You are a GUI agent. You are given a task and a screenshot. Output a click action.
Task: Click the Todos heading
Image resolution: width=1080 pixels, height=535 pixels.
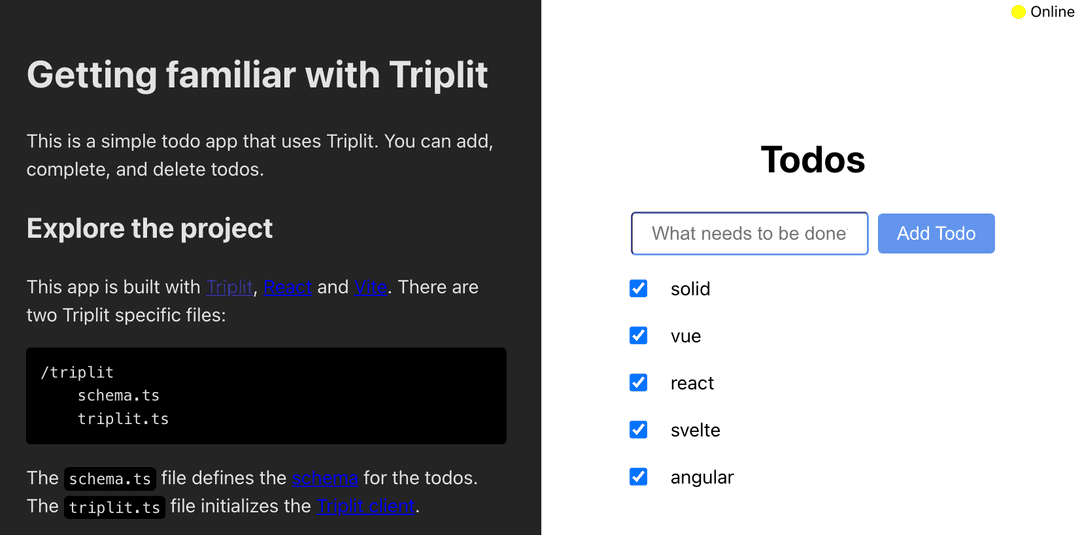point(813,160)
